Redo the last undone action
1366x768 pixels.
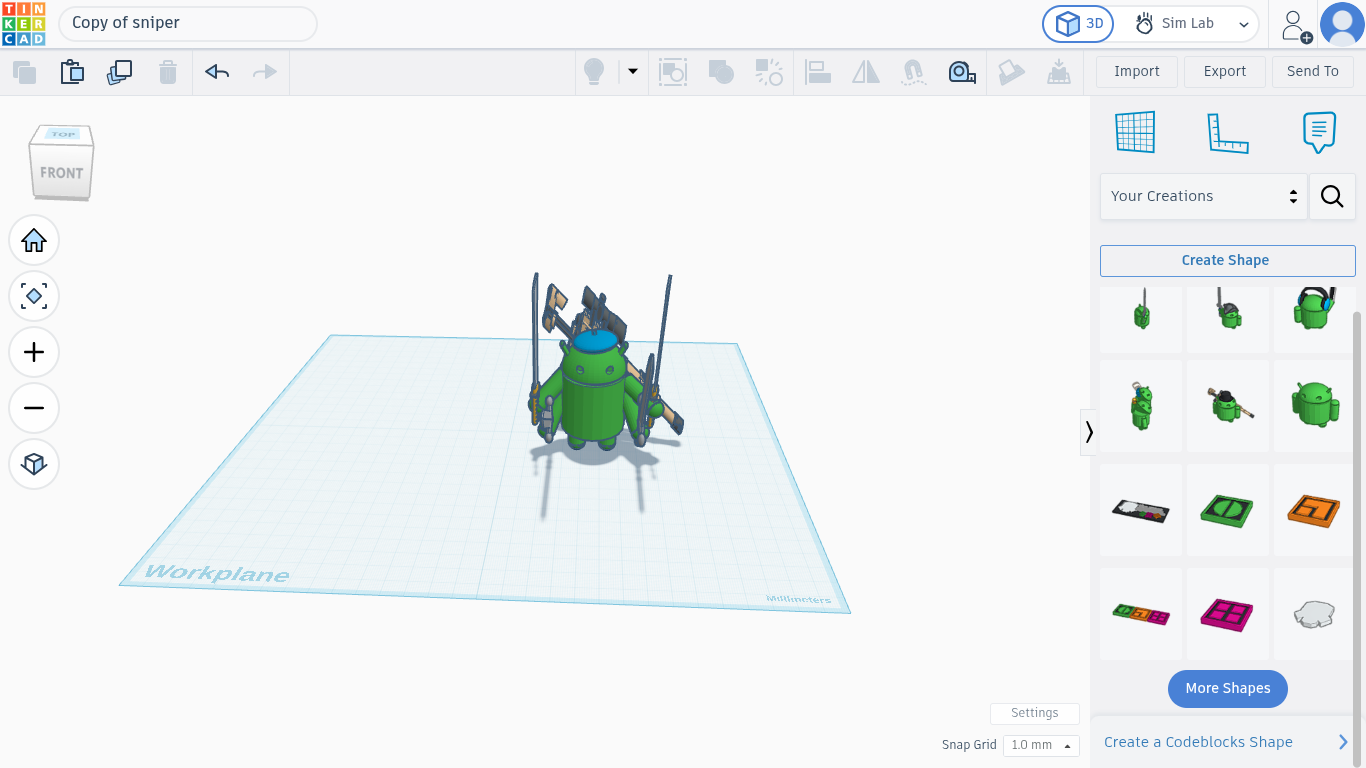pyautogui.click(x=265, y=72)
